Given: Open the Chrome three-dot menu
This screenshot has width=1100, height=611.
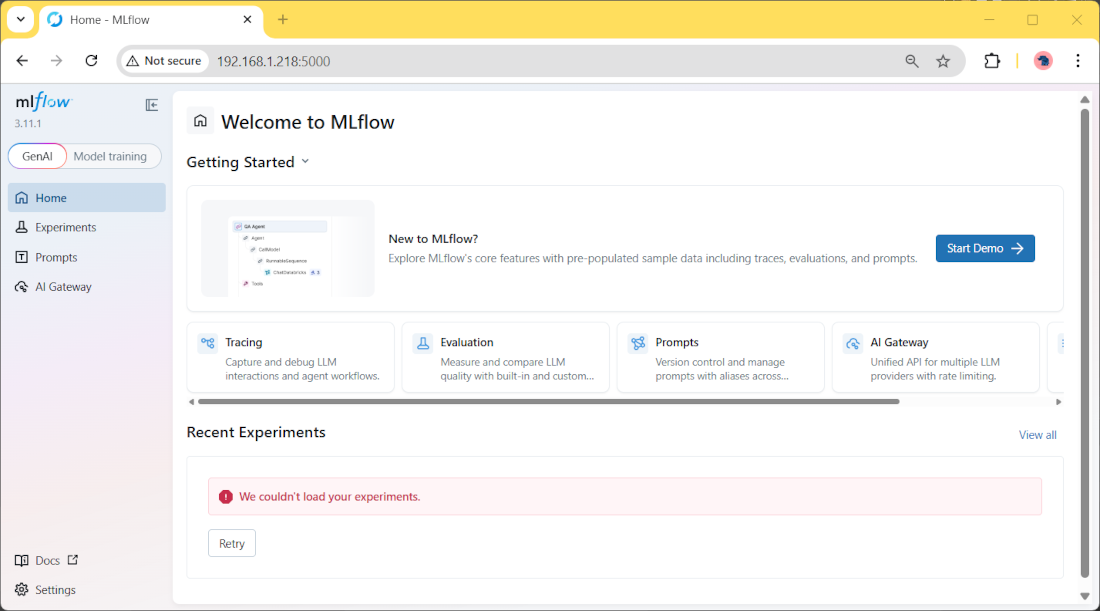Looking at the screenshot, I should 1077,61.
